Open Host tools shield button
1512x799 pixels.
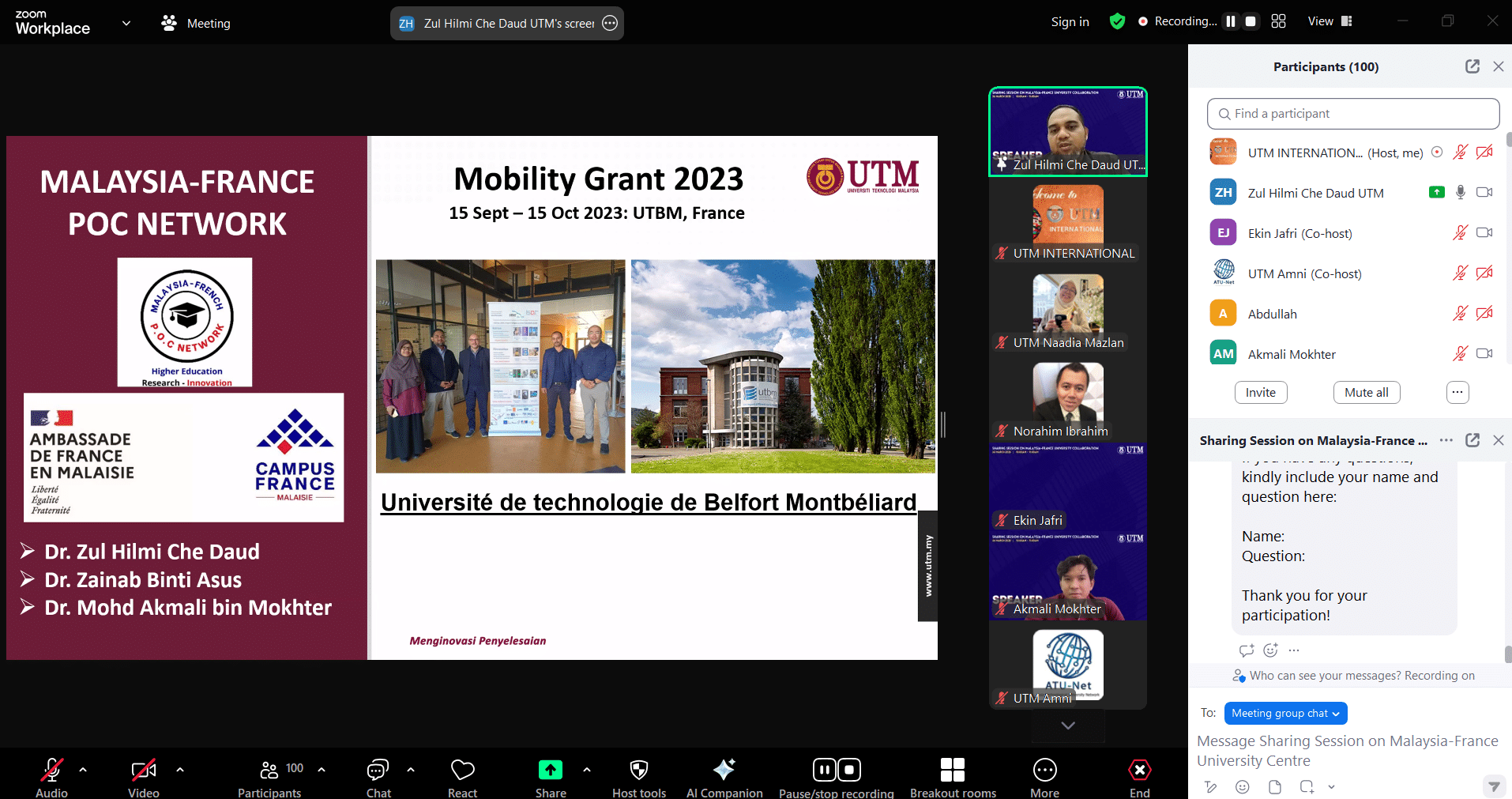pos(639,778)
